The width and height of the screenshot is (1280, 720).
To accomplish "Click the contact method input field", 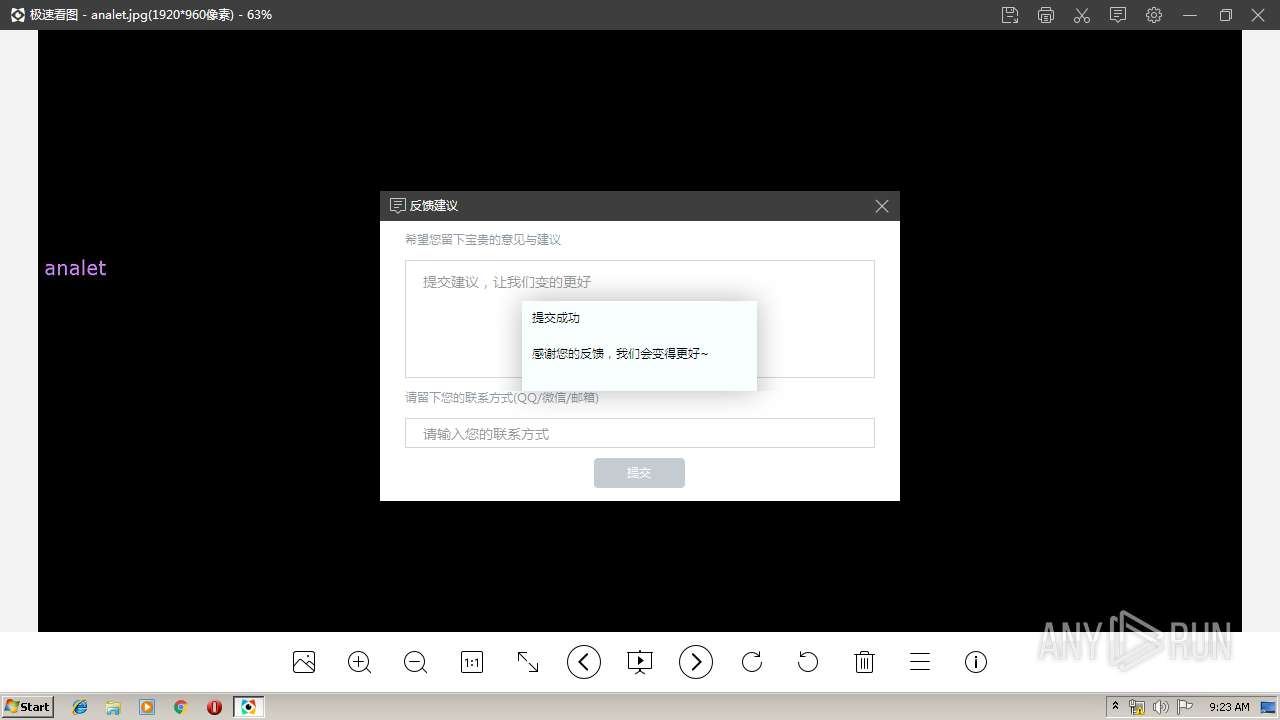I will pyautogui.click(x=640, y=433).
